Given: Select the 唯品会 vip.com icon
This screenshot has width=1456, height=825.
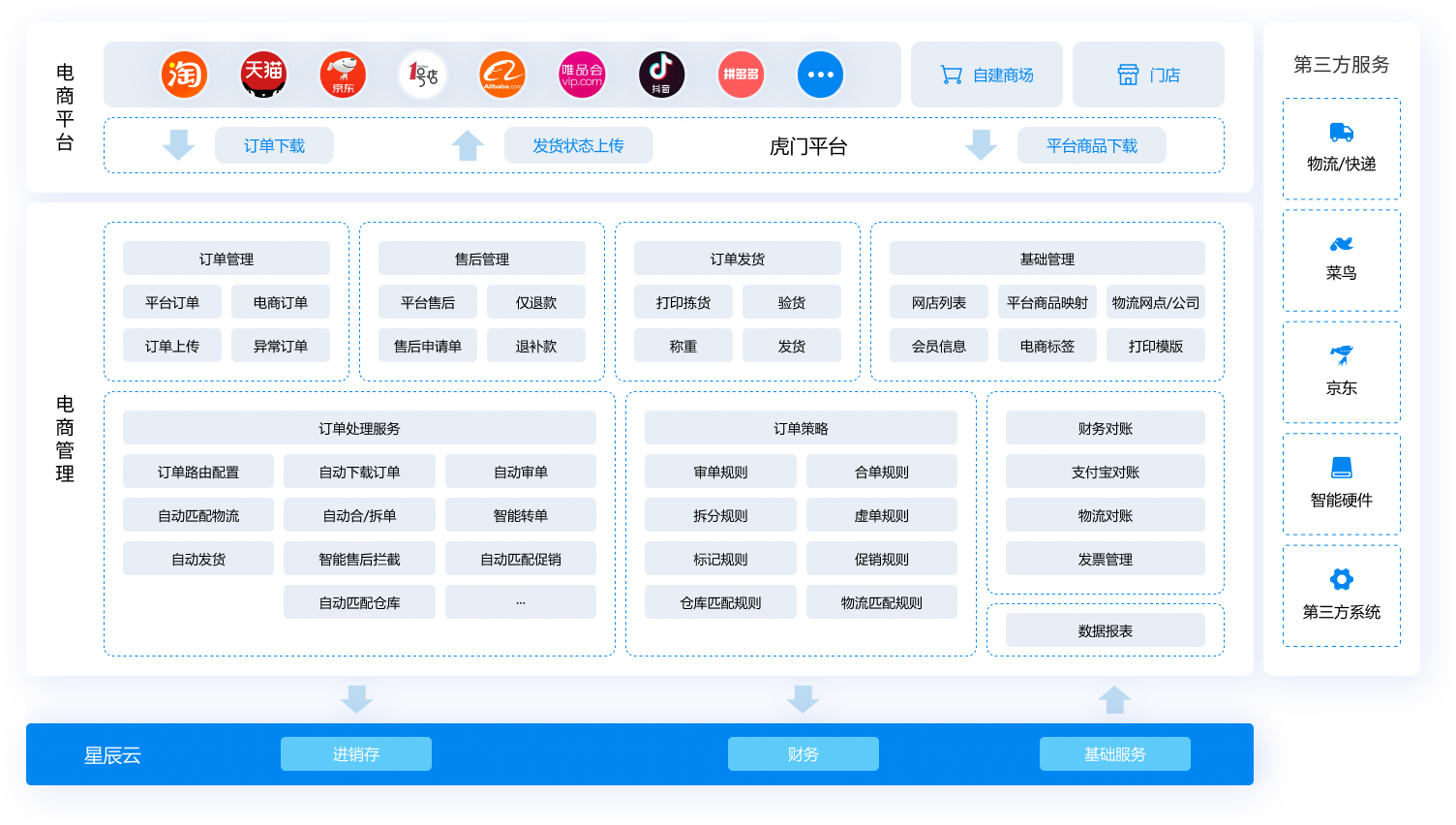Looking at the screenshot, I should [x=582, y=74].
